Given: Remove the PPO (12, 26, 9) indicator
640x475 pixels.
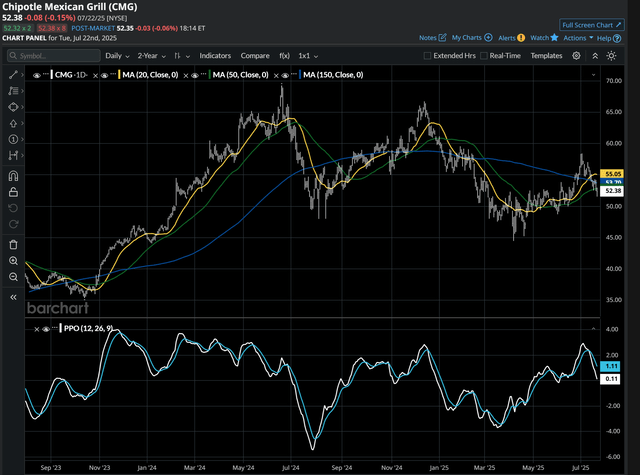Looking at the screenshot, I should point(37,329).
